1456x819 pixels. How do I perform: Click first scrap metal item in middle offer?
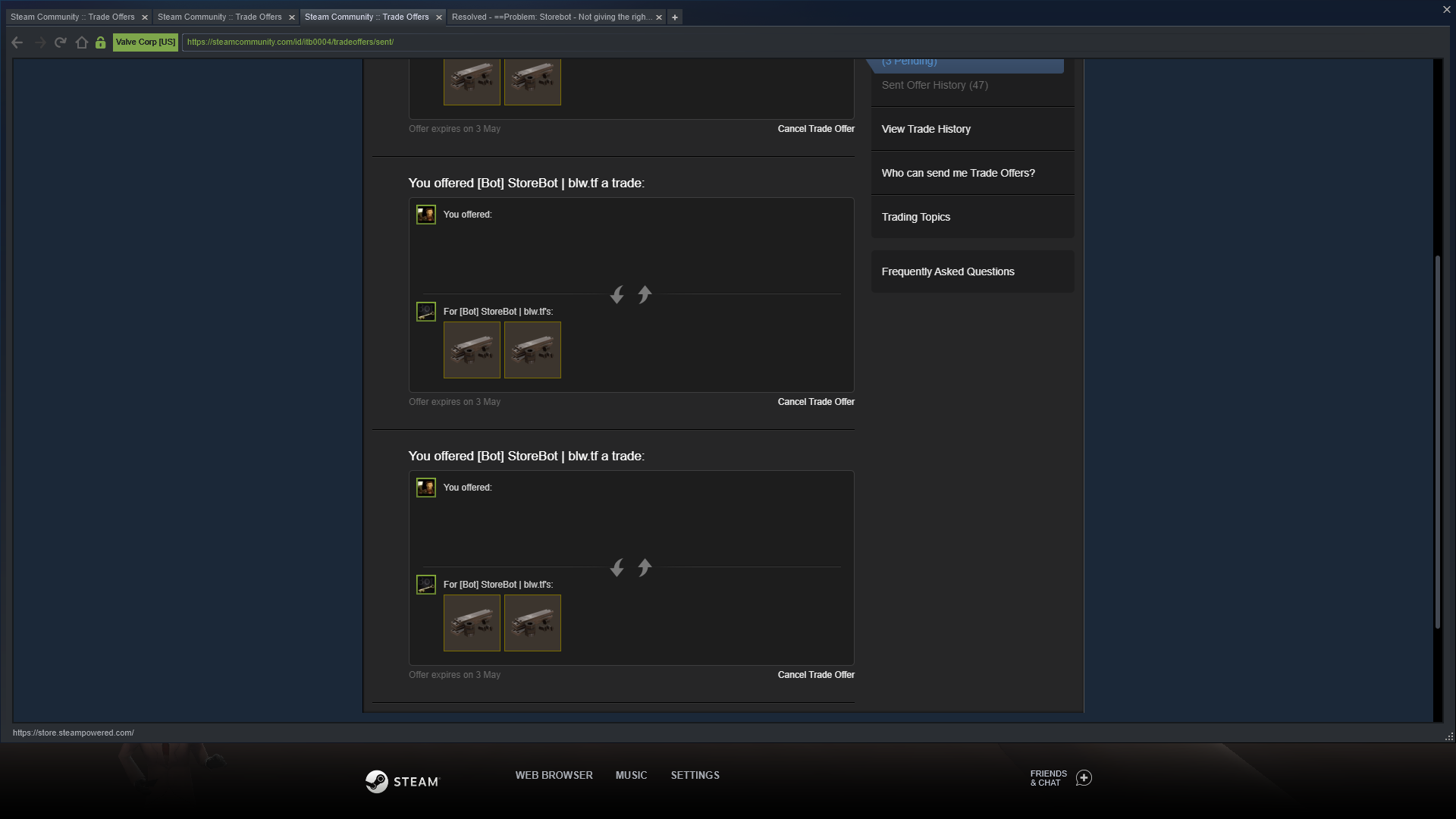point(472,350)
